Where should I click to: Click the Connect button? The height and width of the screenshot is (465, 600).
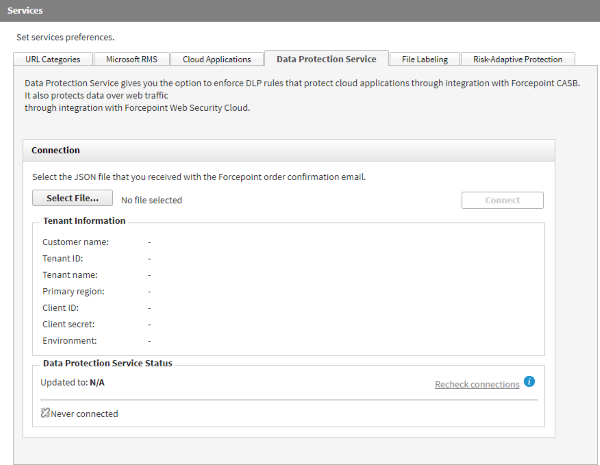[502, 200]
